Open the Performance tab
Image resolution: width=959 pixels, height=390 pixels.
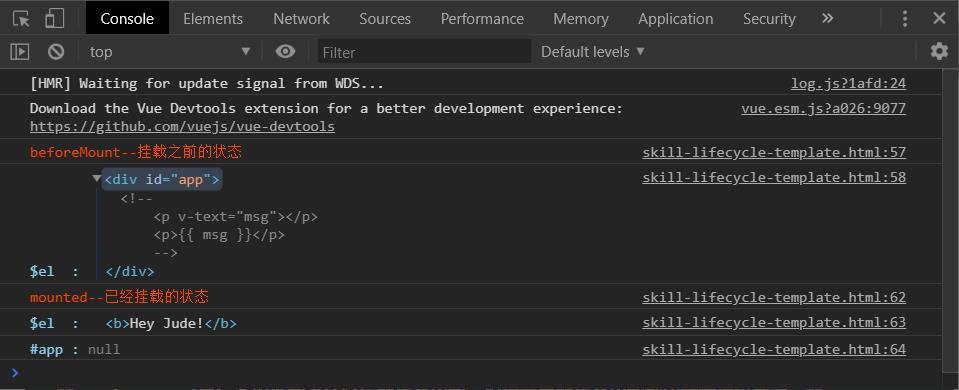pos(482,19)
